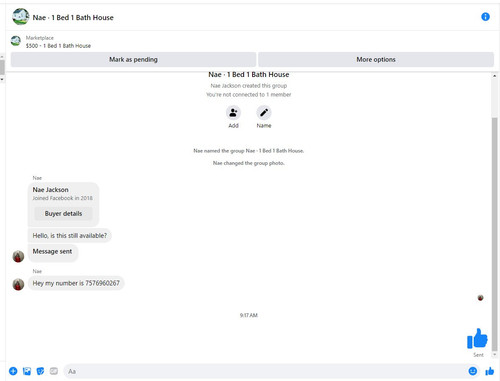The height and width of the screenshot is (381, 500).
Task: Click '9:17 AM' timestamp
Action: [249, 315]
